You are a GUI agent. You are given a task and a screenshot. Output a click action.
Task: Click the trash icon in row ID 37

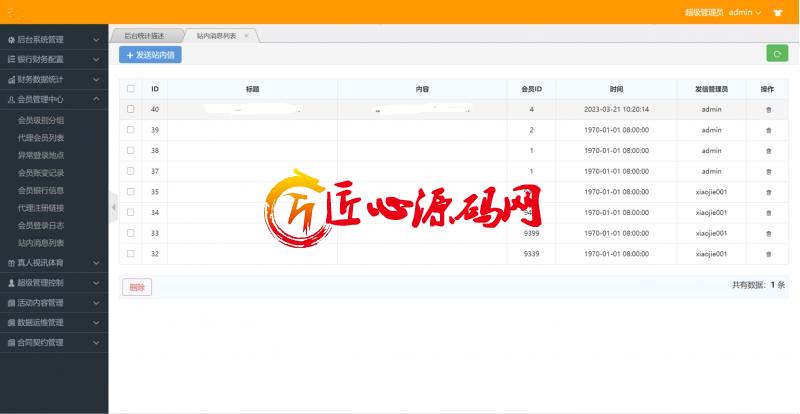(768, 172)
